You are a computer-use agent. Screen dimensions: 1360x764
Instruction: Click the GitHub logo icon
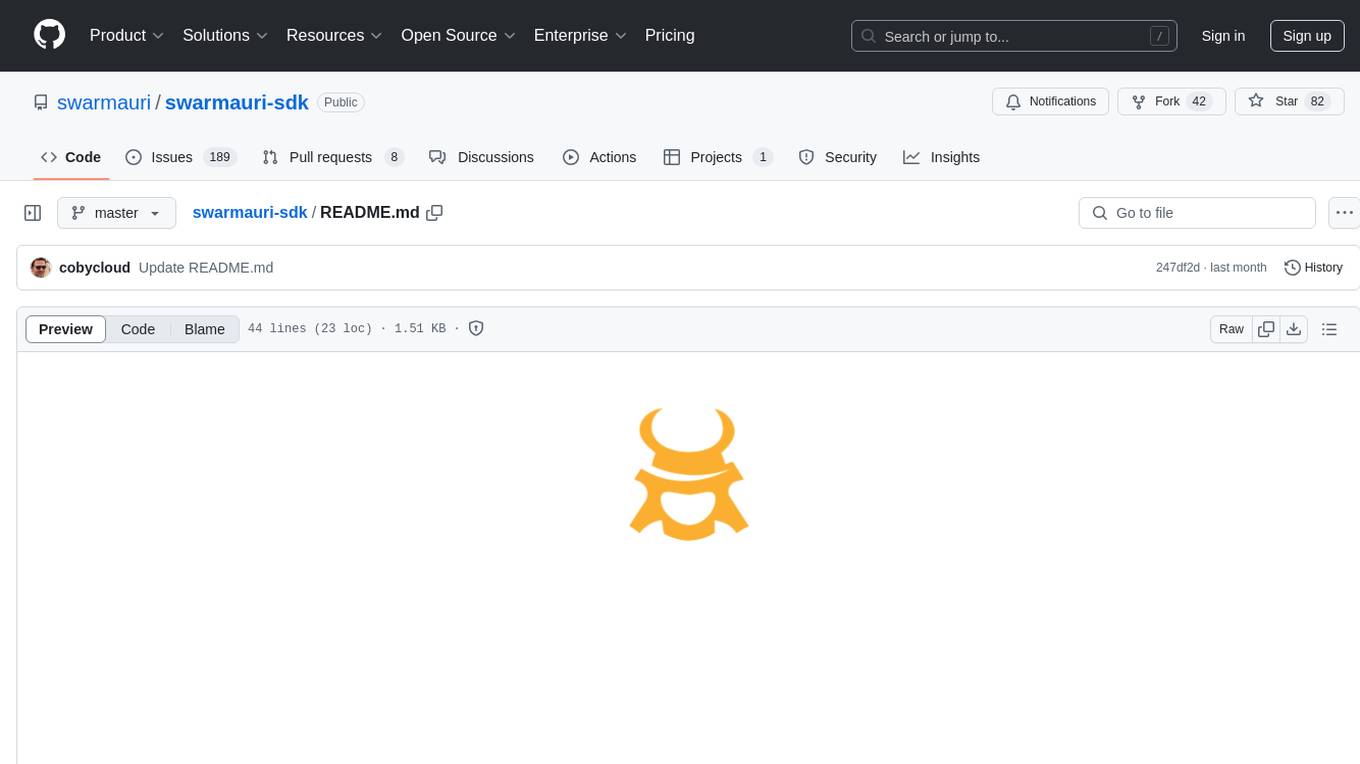(49, 35)
